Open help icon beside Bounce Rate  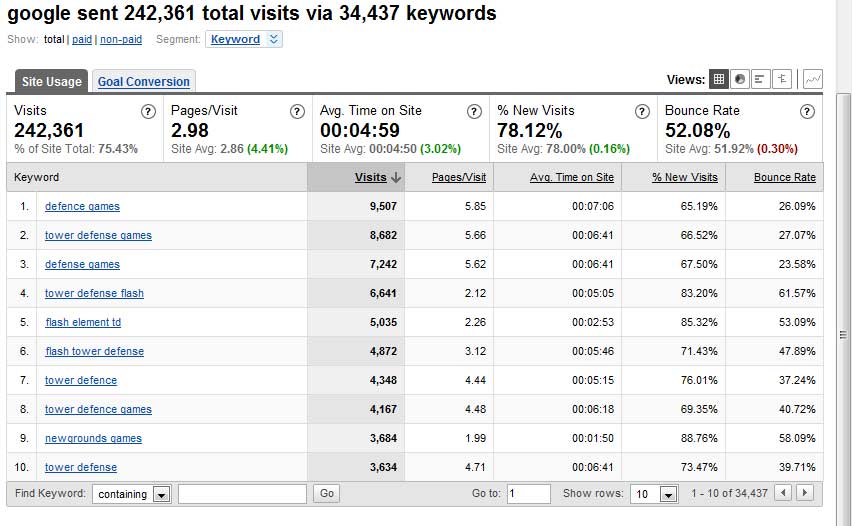[x=807, y=112]
